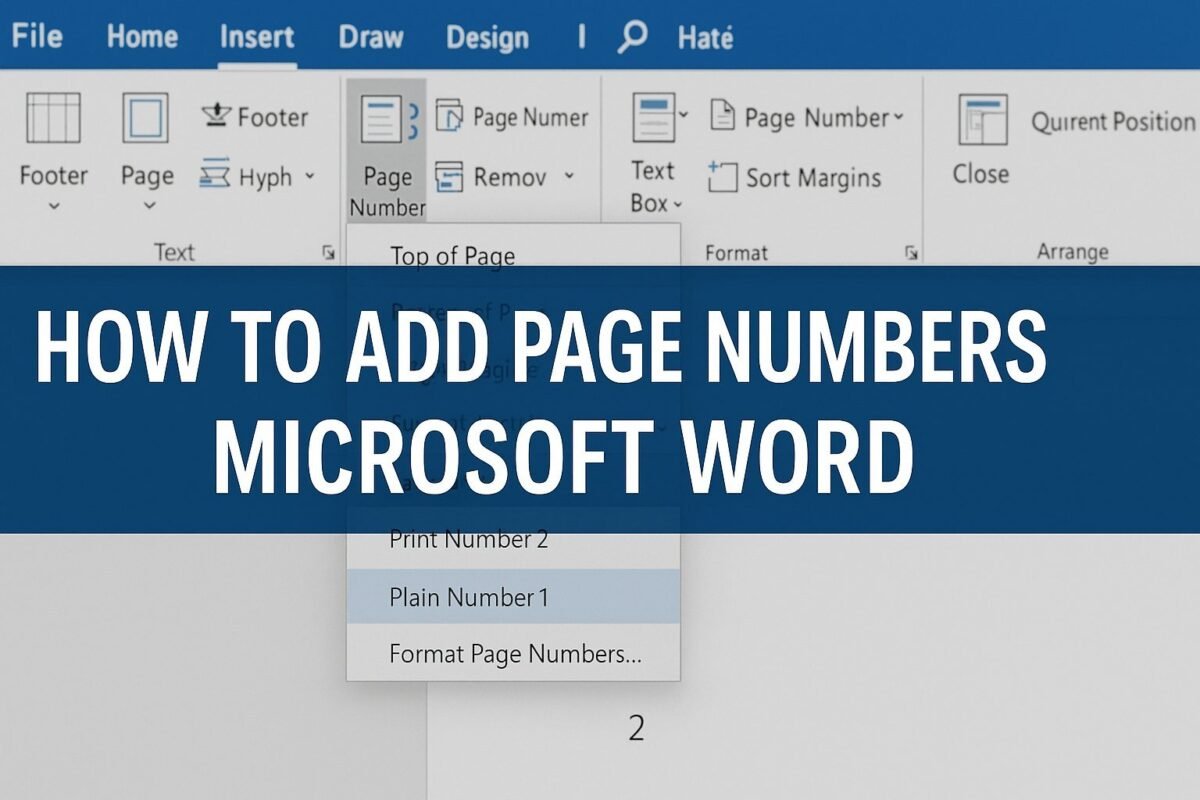Expand the Hyph dropdown arrow

pos(309,176)
